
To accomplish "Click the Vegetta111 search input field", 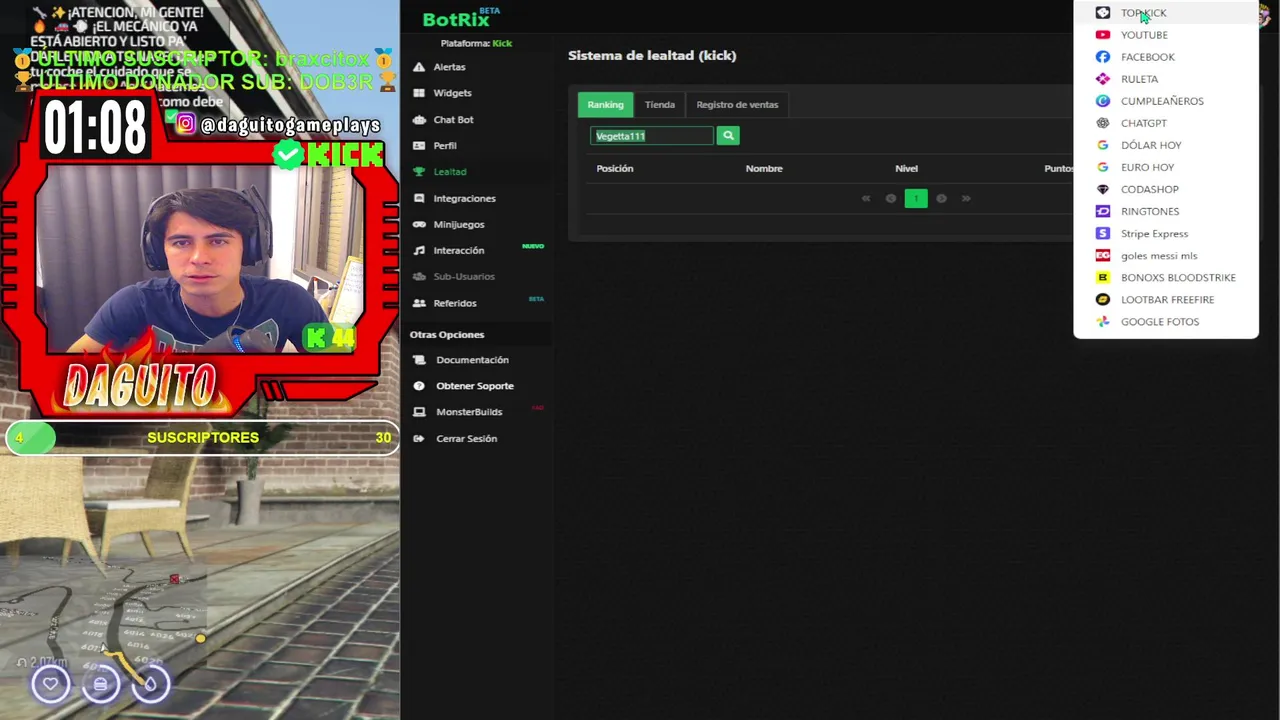I will point(652,135).
